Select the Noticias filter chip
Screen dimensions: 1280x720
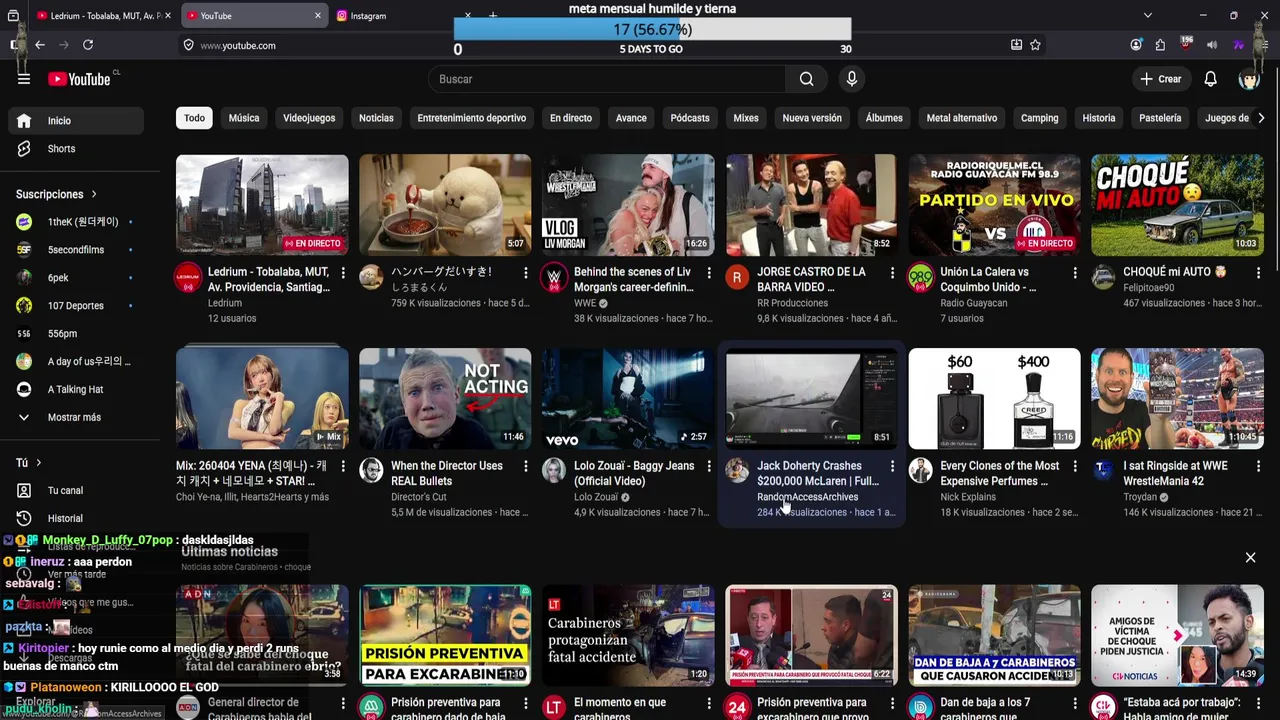tap(376, 118)
